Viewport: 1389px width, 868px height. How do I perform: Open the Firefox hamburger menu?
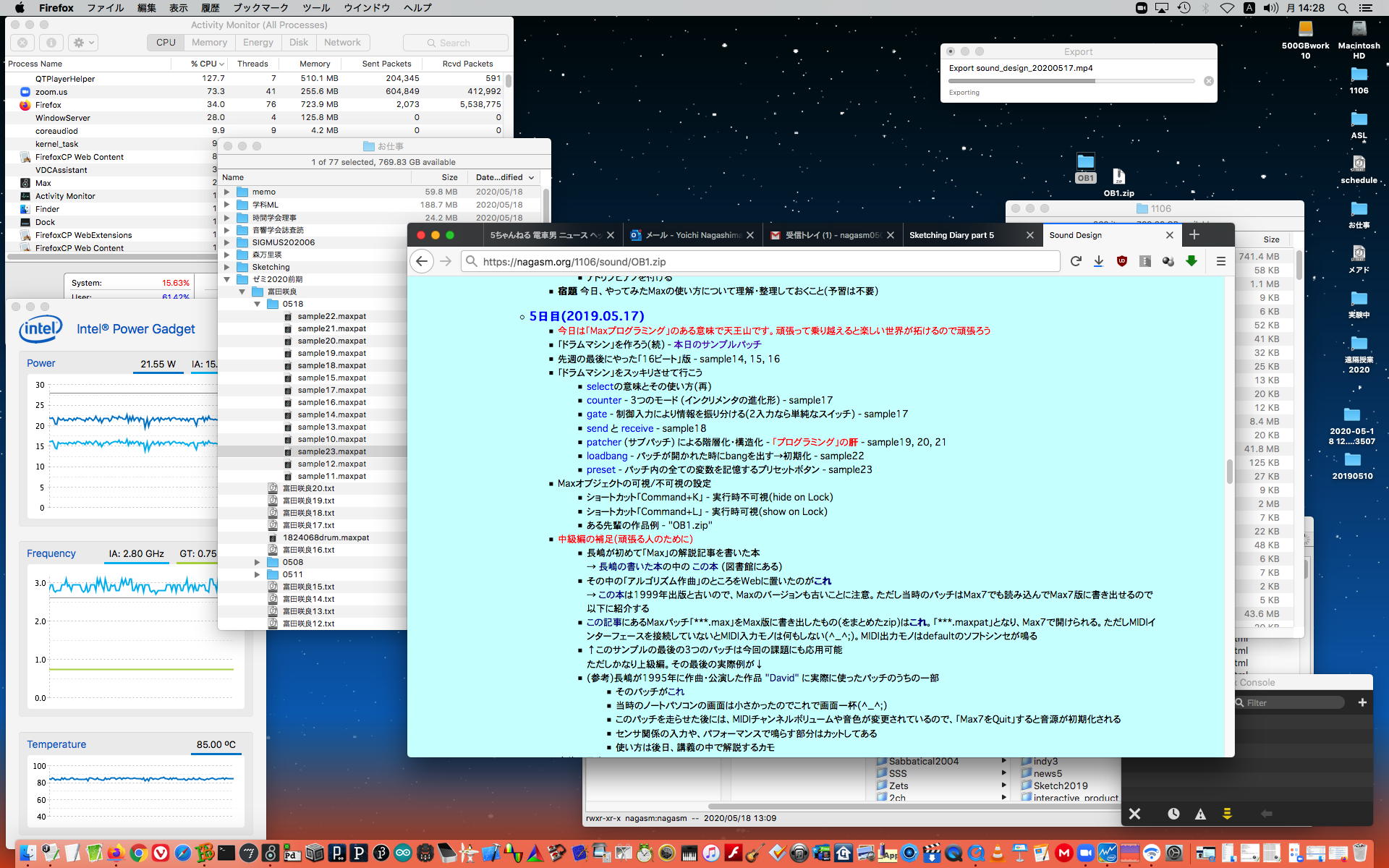1220,262
